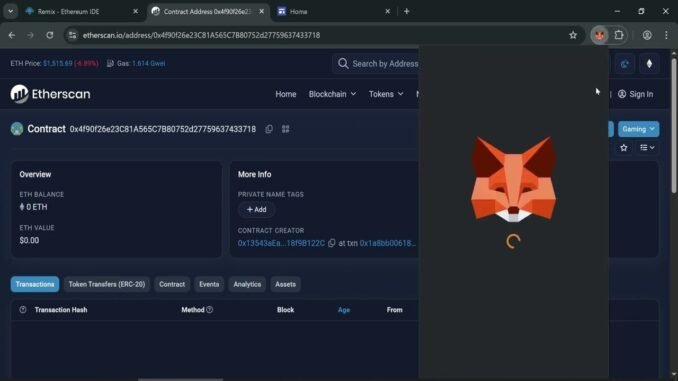Open the Chrome profile avatar icon
Image resolution: width=678 pixels, height=381 pixels.
[647, 35]
